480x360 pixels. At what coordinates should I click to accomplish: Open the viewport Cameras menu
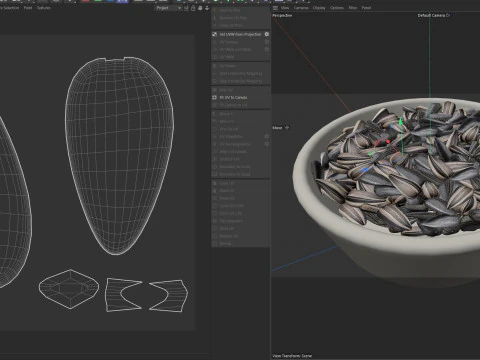[301, 8]
